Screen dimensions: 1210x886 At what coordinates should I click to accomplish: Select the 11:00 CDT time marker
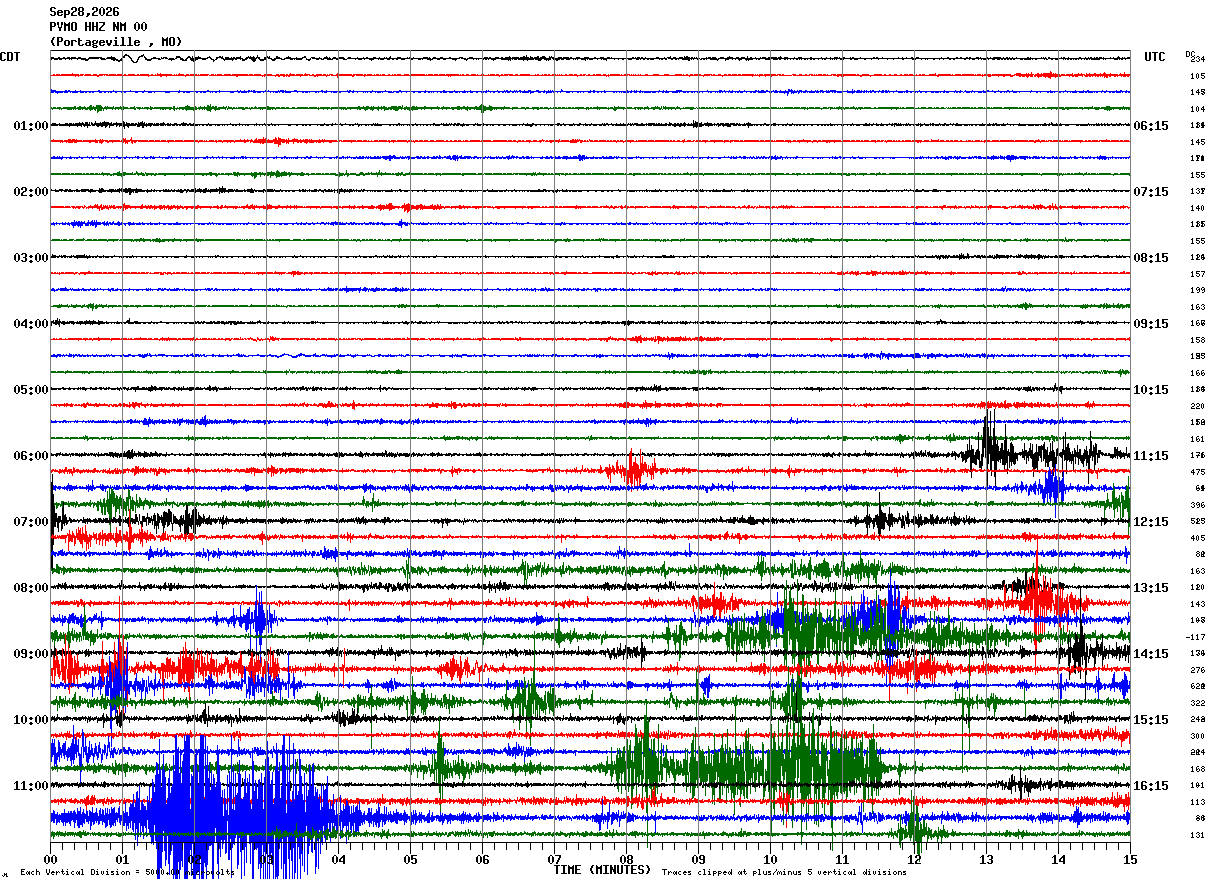coord(31,786)
